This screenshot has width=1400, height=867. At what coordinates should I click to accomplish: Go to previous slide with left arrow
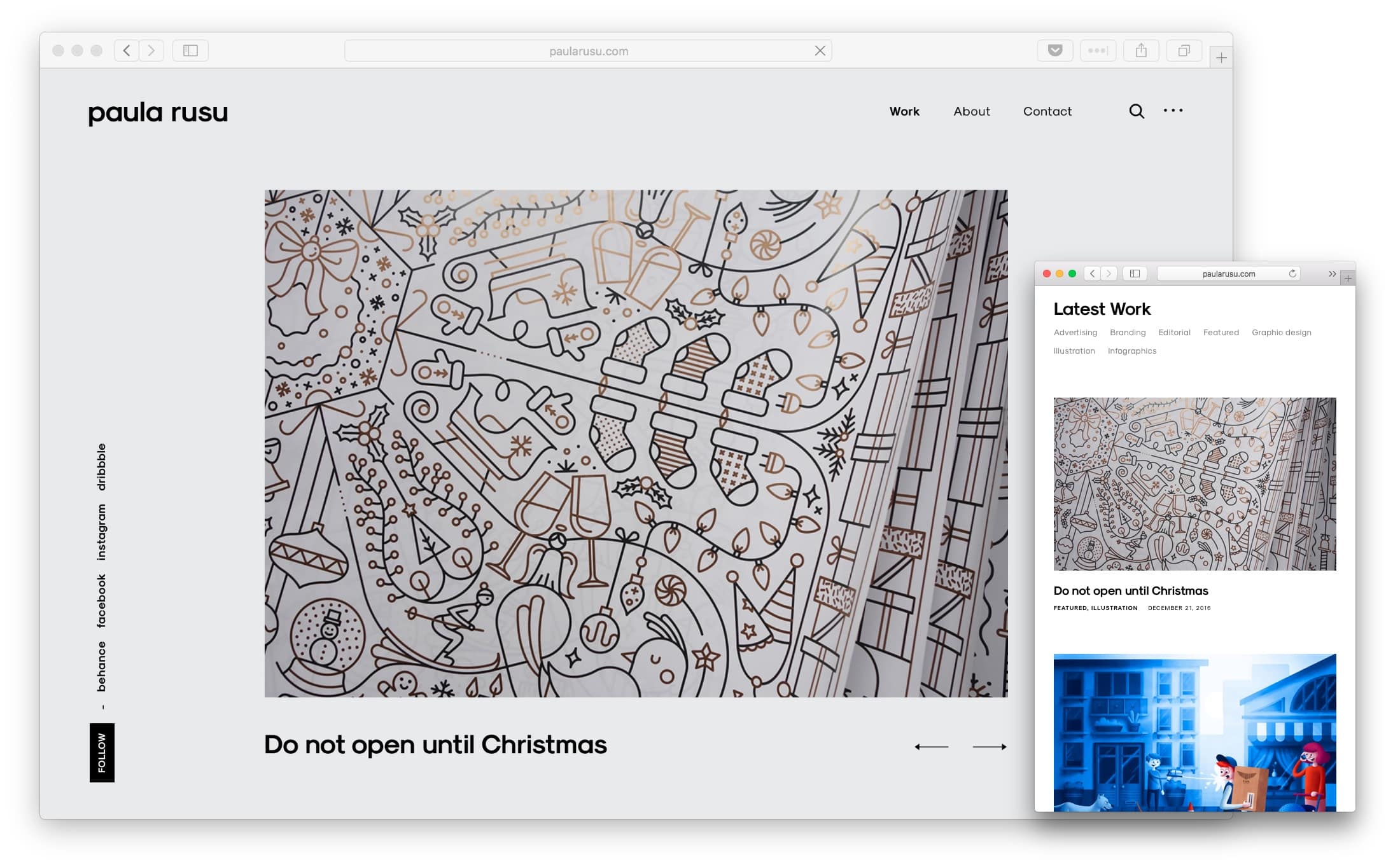[931, 747]
